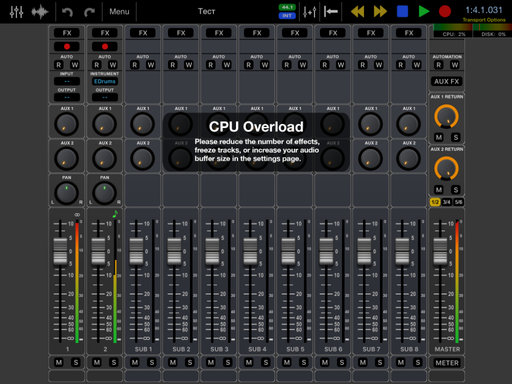
Task: Stop playback with the blue square
Action: point(402,11)
